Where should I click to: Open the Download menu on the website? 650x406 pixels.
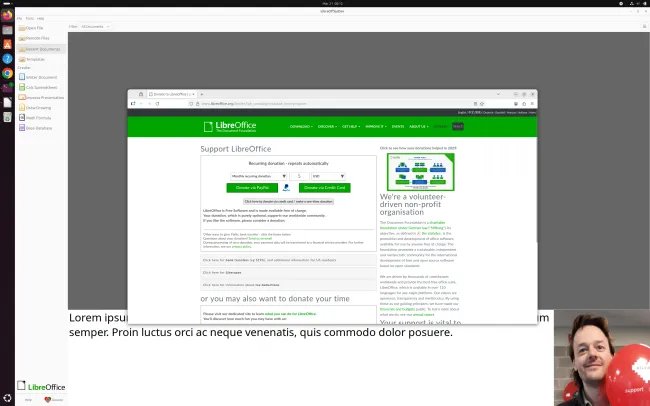pos(301,126)
